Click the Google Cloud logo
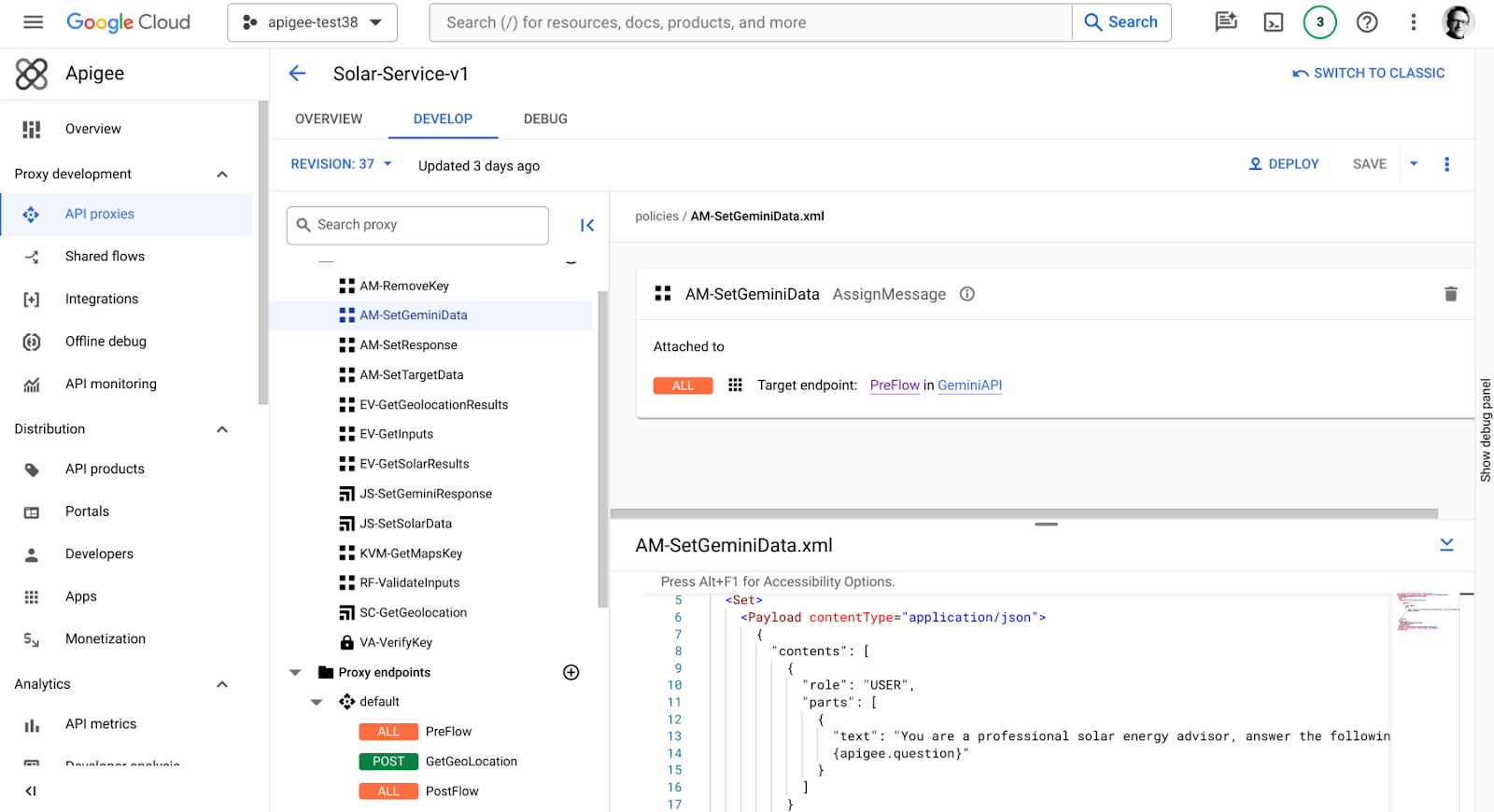Viewport: 1494px width, 812px height. pyautogui.click(x=128, y=22)
